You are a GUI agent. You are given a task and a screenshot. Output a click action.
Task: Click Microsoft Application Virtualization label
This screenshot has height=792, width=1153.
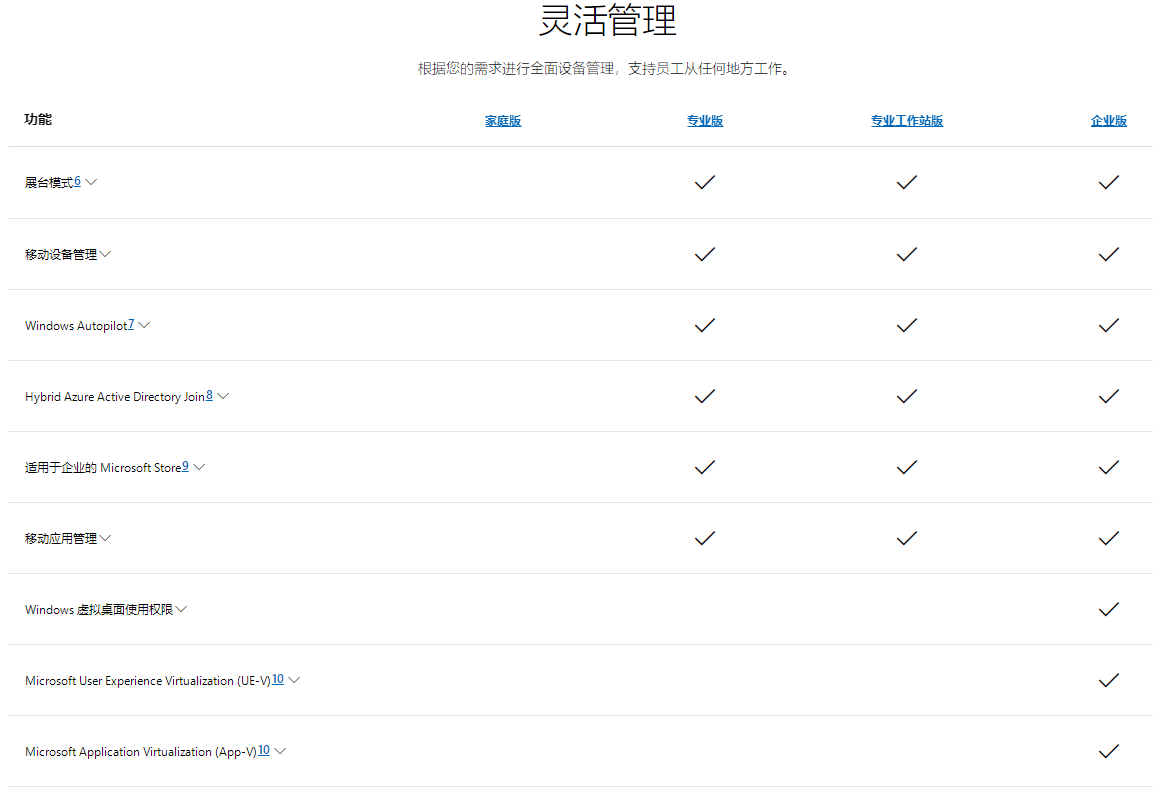pyautogui.click(x=140, y=752)
